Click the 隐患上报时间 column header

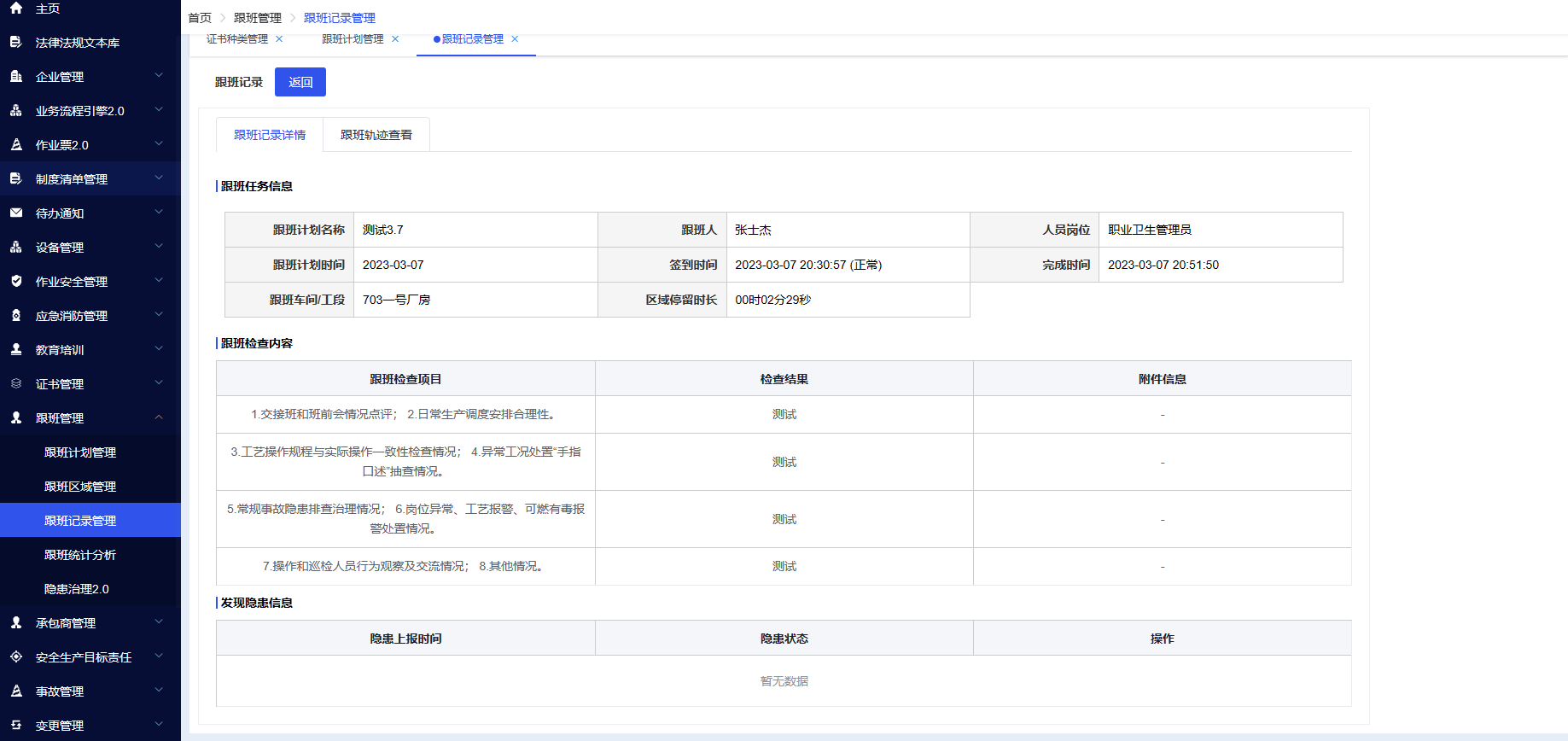coord(405,639)
